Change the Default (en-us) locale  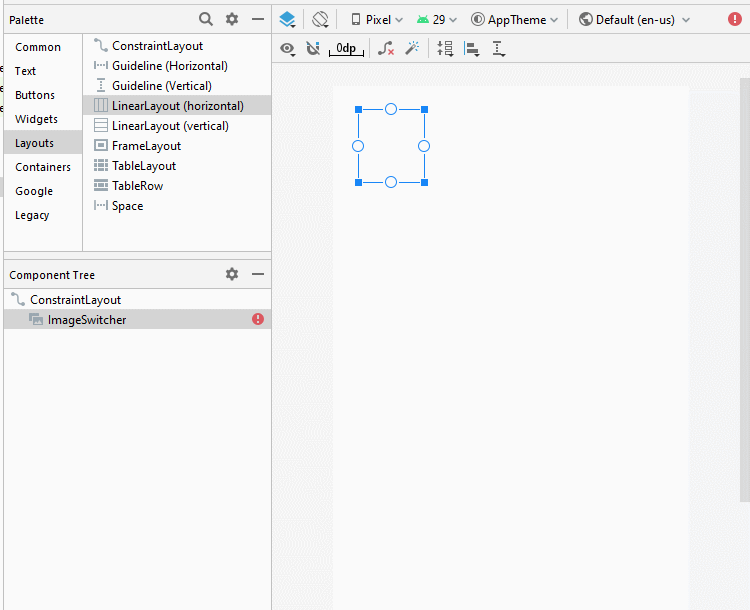click(634, 20)
